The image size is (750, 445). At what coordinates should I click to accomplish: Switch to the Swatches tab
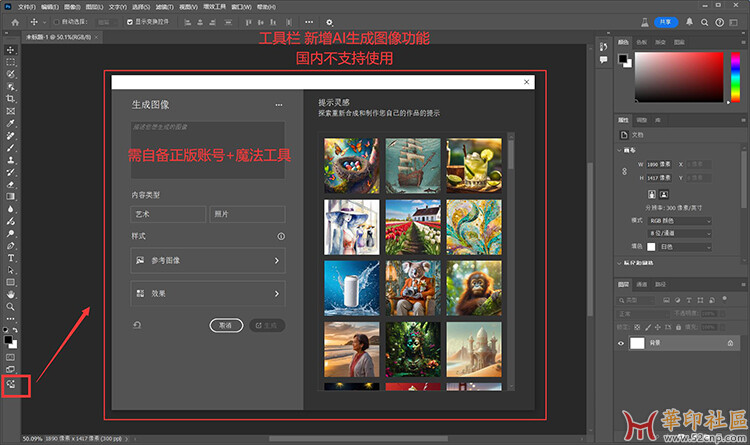pyautogui.click(x=641, y=42)
